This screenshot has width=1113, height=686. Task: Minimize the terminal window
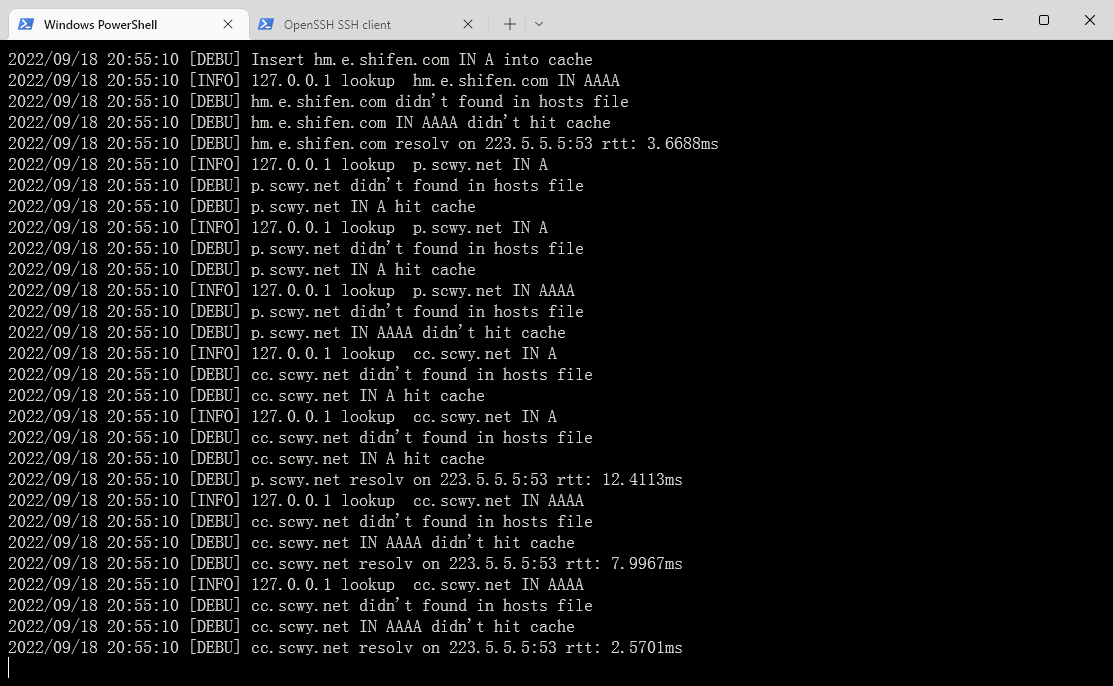pos(998,20)
